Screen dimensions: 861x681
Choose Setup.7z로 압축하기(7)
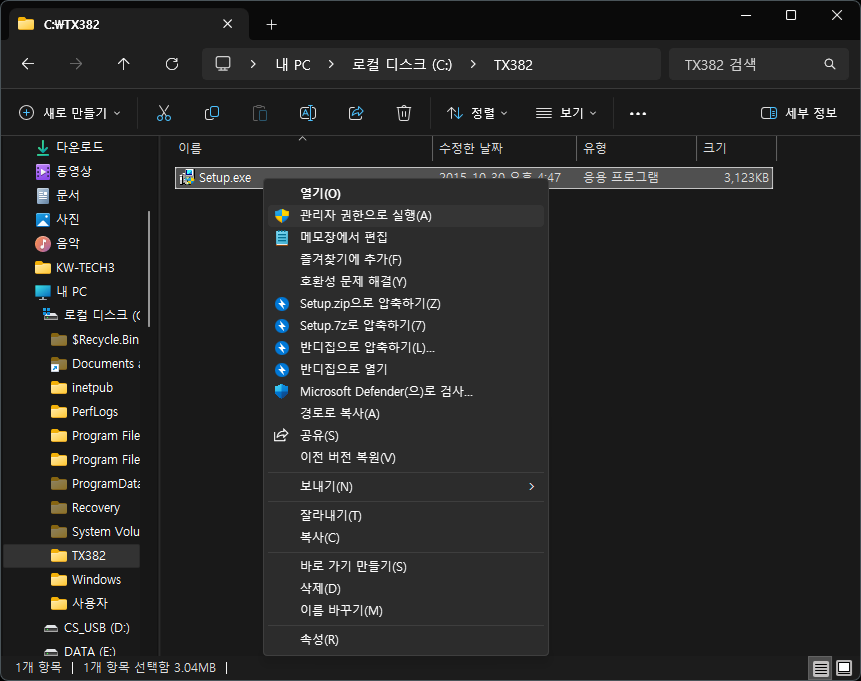tap(406, 326)
